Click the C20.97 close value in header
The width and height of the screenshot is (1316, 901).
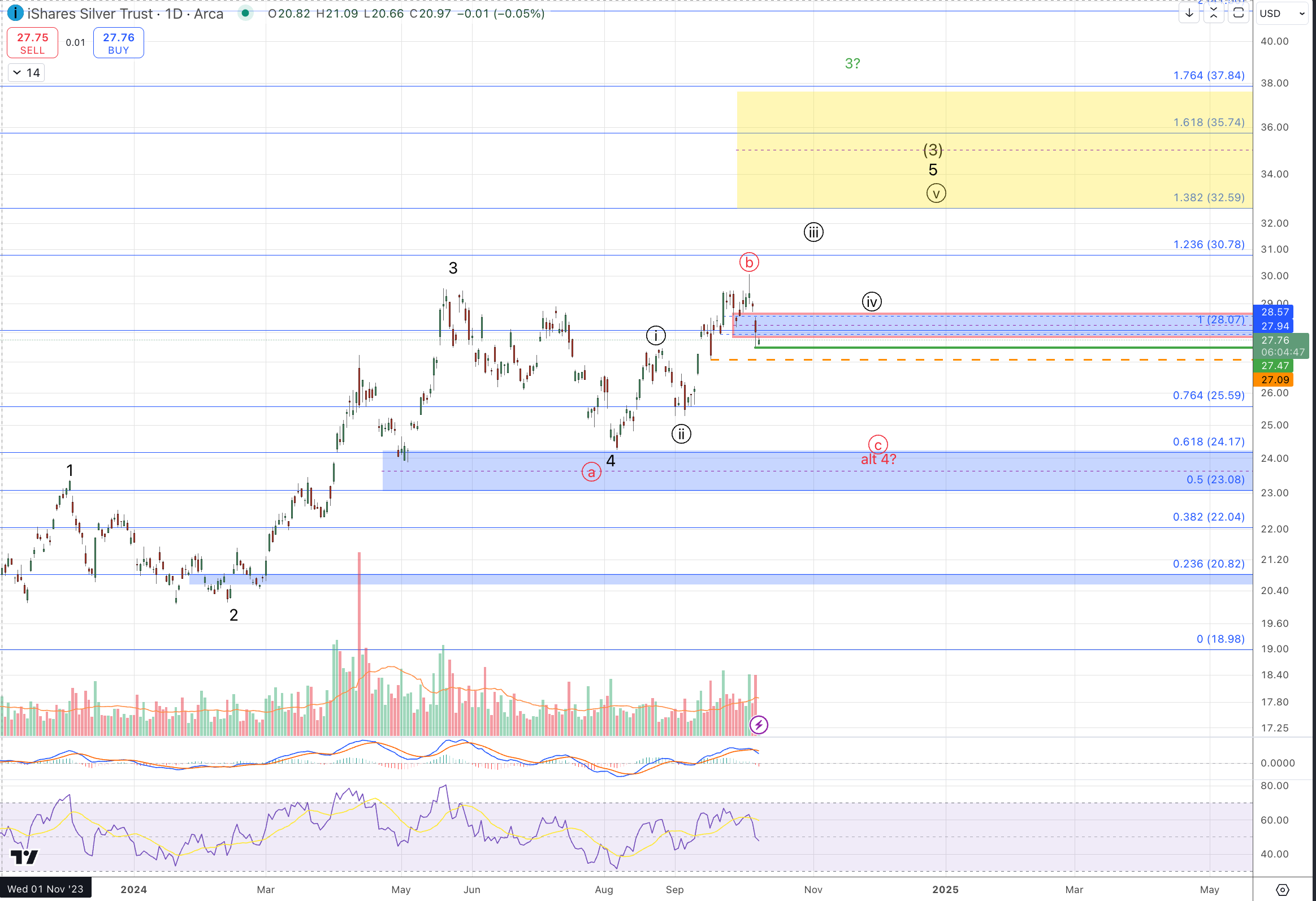coord(430,14)
